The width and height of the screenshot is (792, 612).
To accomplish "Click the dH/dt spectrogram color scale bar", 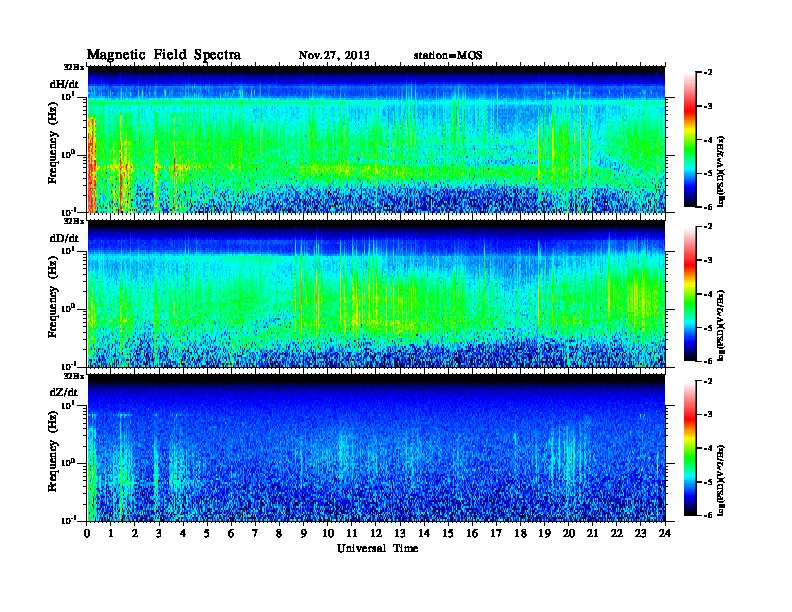I will point(690,140).
